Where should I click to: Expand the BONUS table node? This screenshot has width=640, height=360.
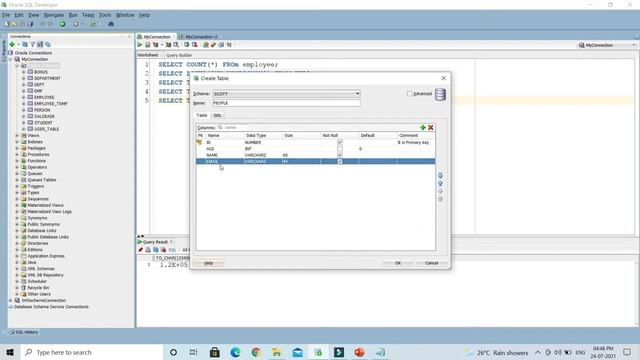tap(24, 72)
